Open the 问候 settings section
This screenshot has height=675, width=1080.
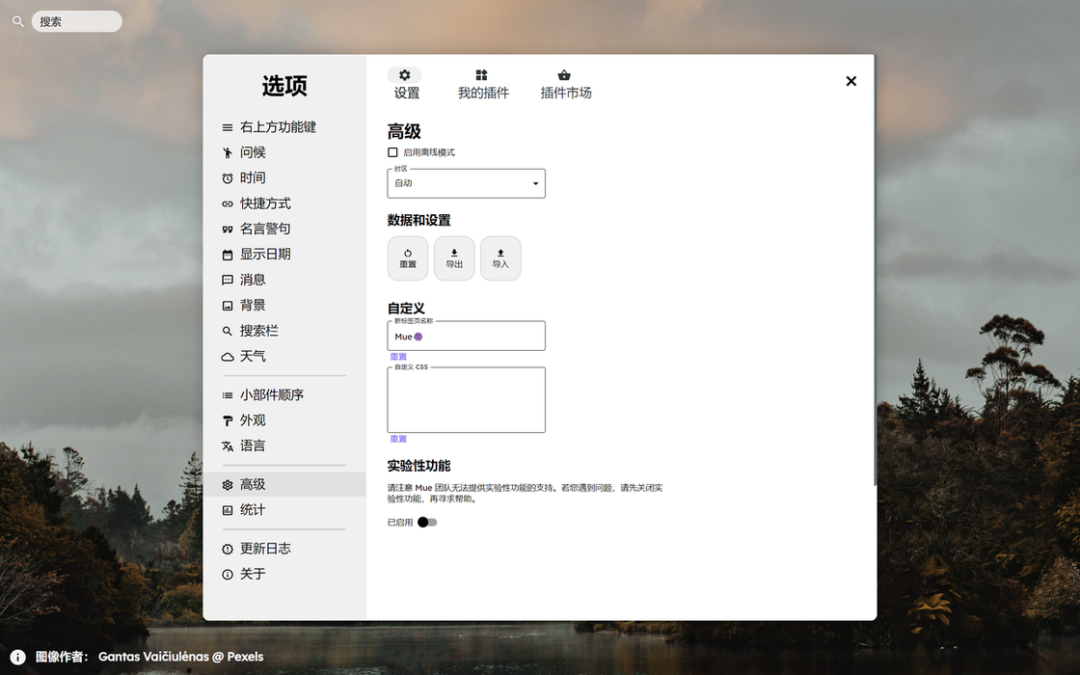point(284,153)
